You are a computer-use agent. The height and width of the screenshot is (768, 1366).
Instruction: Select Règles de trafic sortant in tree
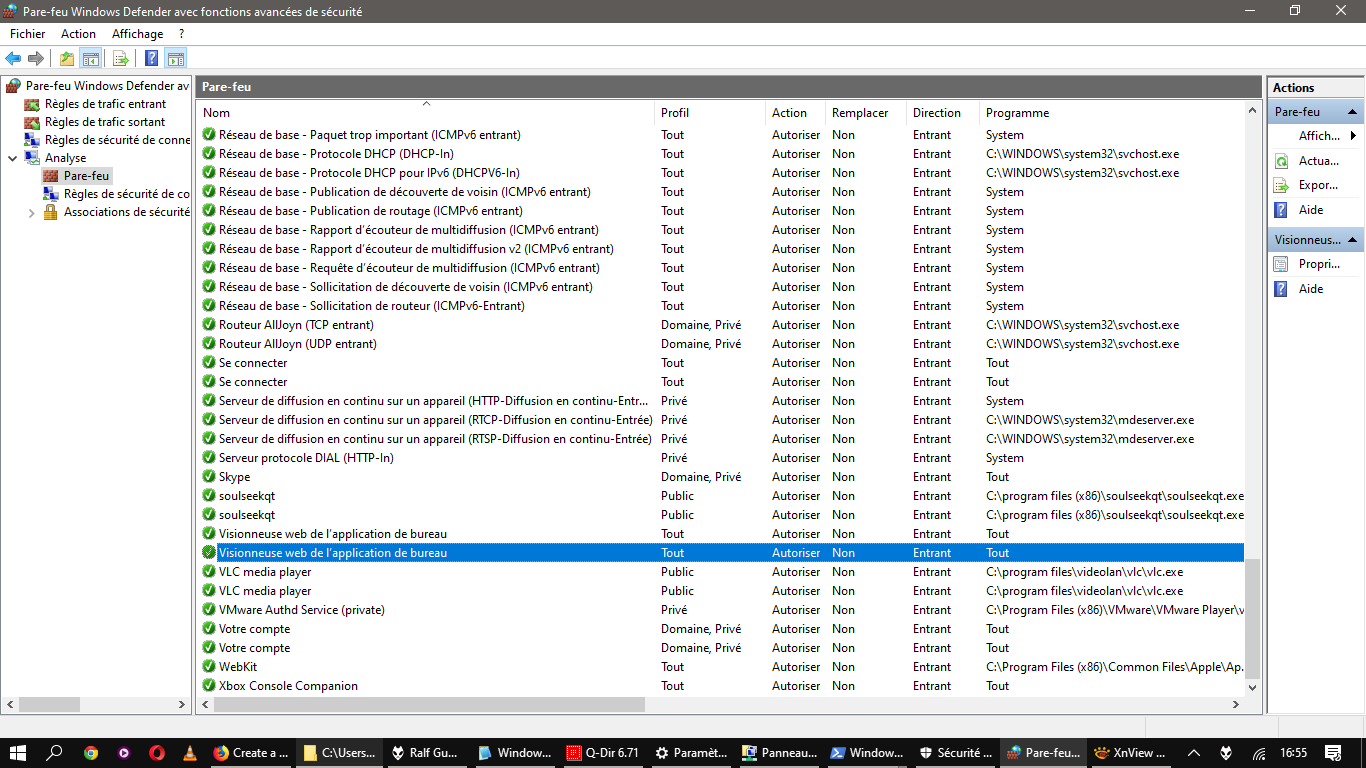click(x=104, y=122)
